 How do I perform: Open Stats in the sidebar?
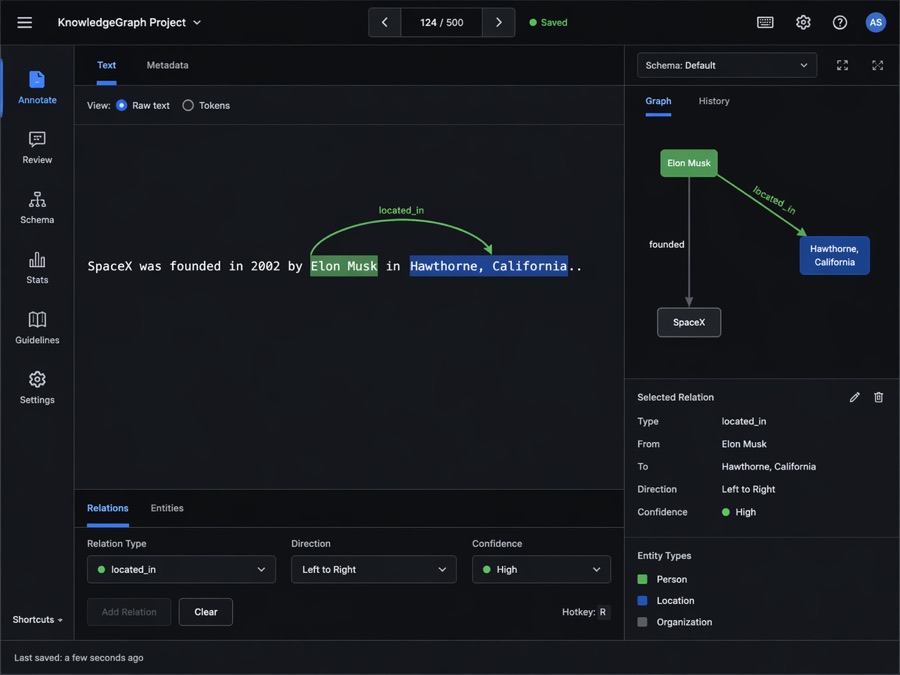coord(37,267)
